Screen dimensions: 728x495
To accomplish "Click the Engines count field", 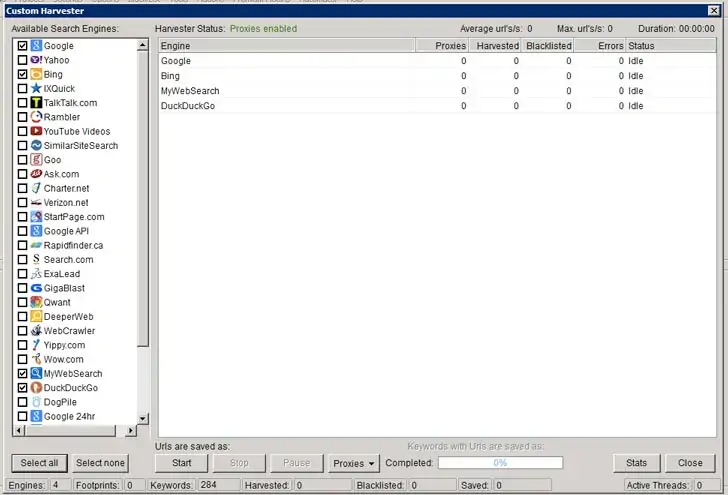I will click(60, 485).
